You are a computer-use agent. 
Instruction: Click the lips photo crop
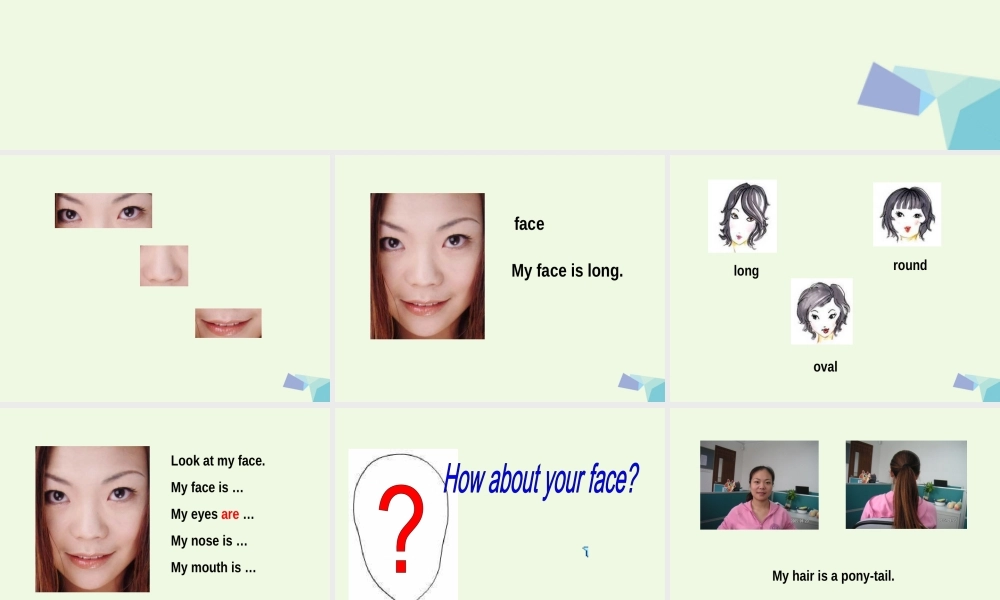(x=228, y=323)
